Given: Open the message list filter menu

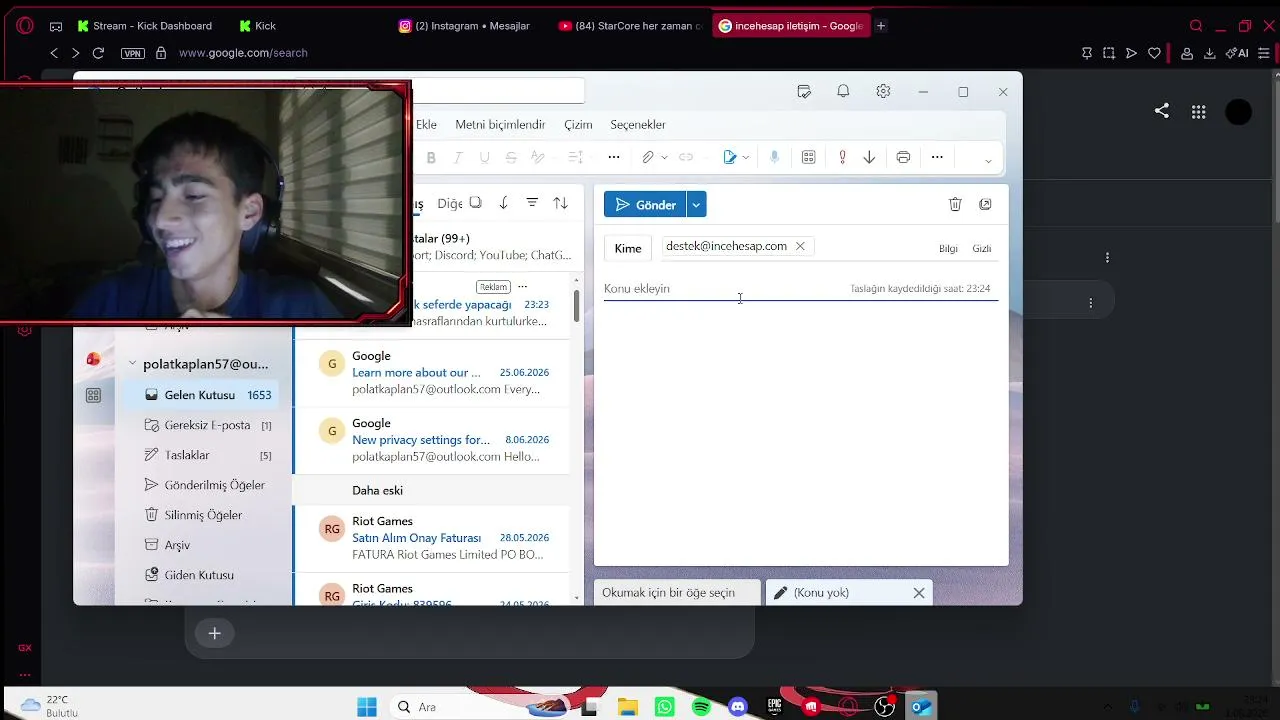Looking at the screenshot, I should pos(532,203).
